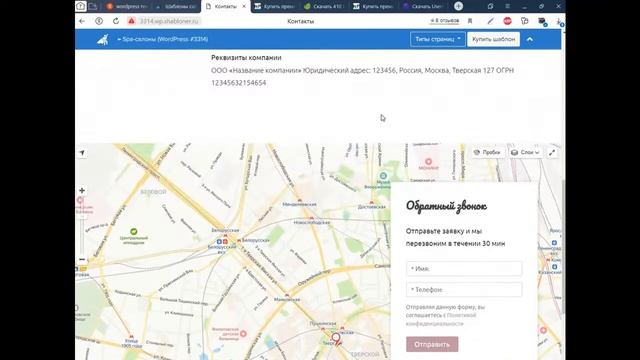Open a new tab with the plus button
Viewport: 640px width, 360px height.
tap(458, 6)
